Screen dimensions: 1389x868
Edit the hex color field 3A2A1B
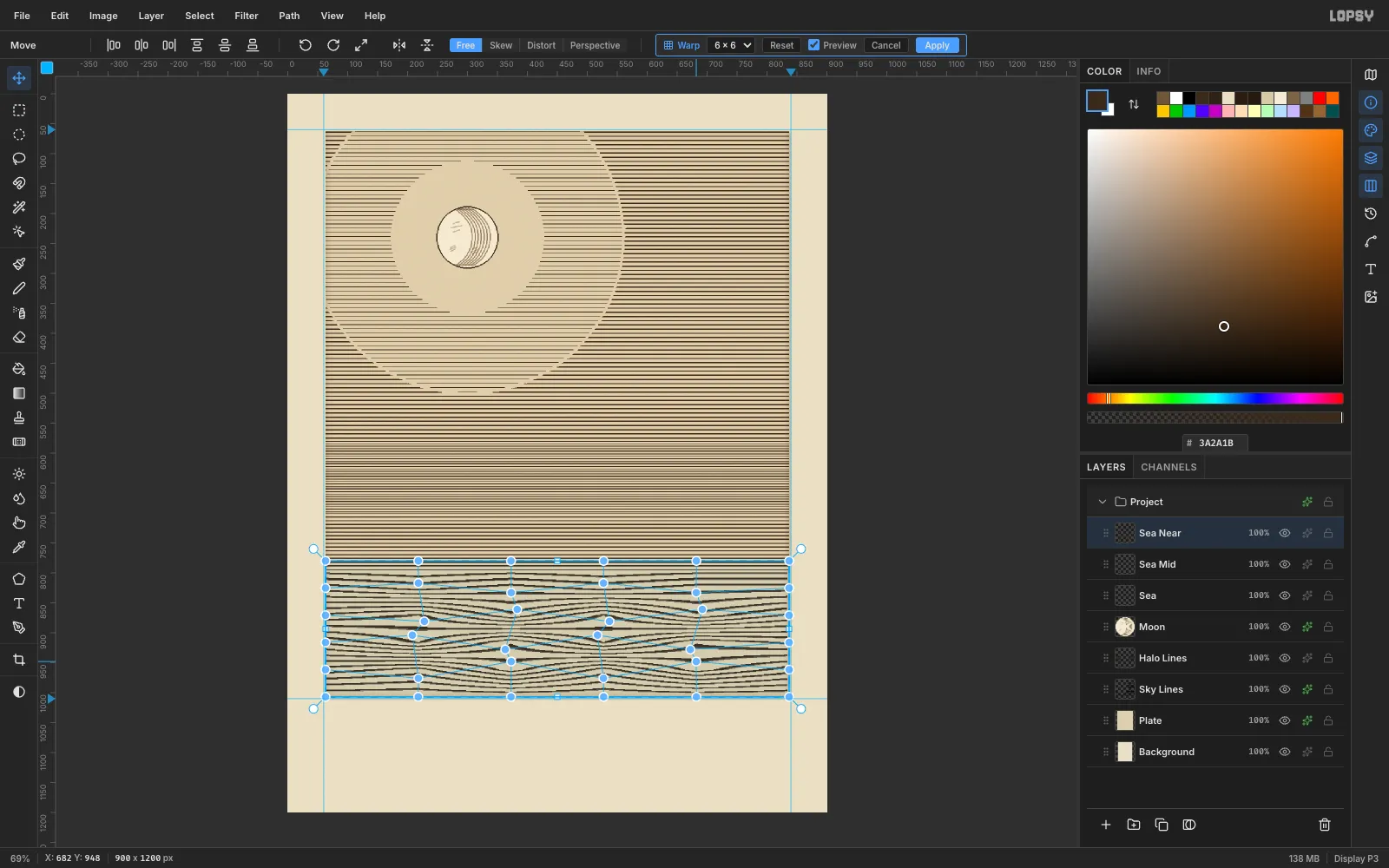tap(1215, 443)
